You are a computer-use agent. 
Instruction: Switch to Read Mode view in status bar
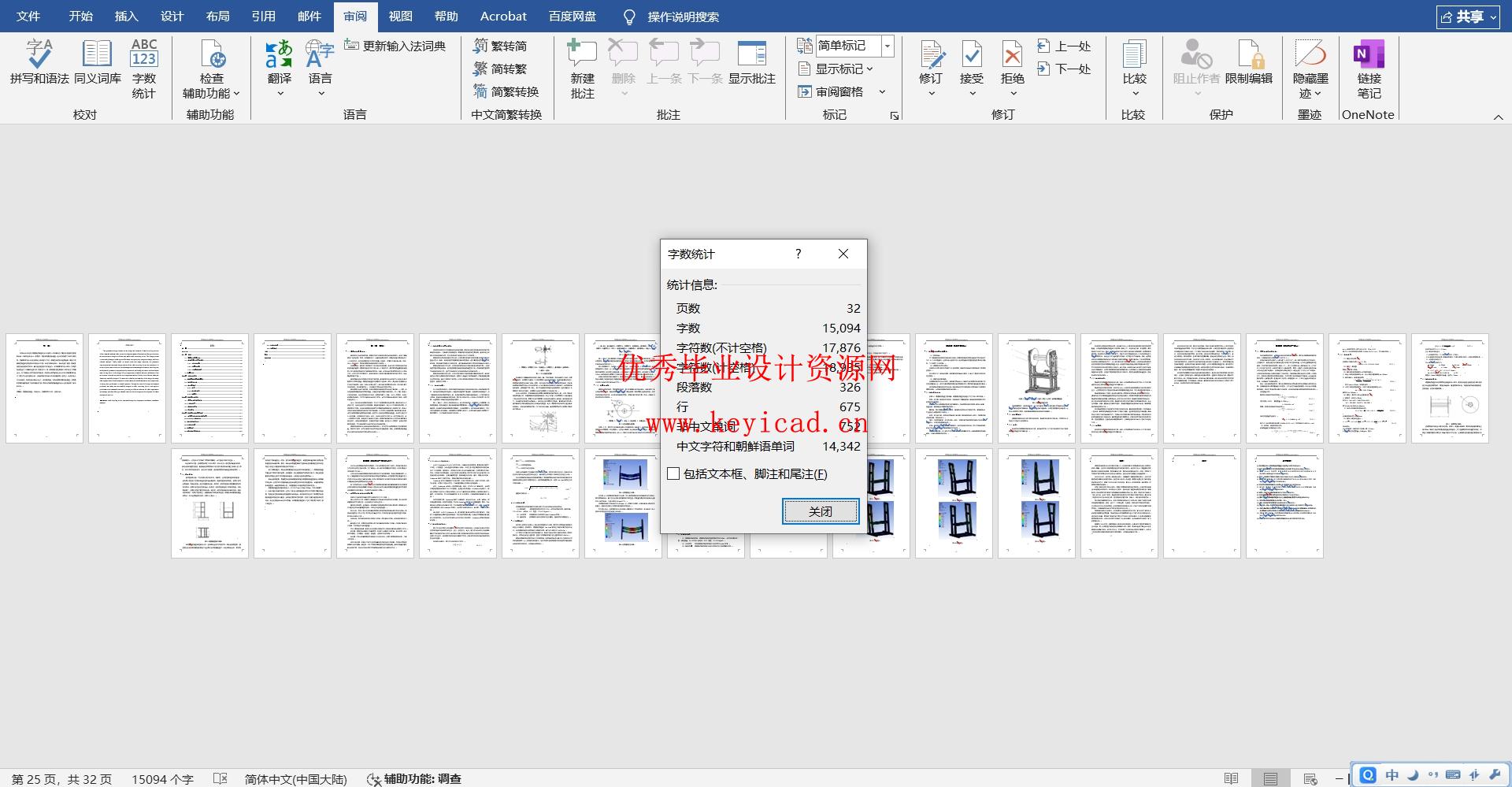pyautogui.click(x=1232, y=778)
